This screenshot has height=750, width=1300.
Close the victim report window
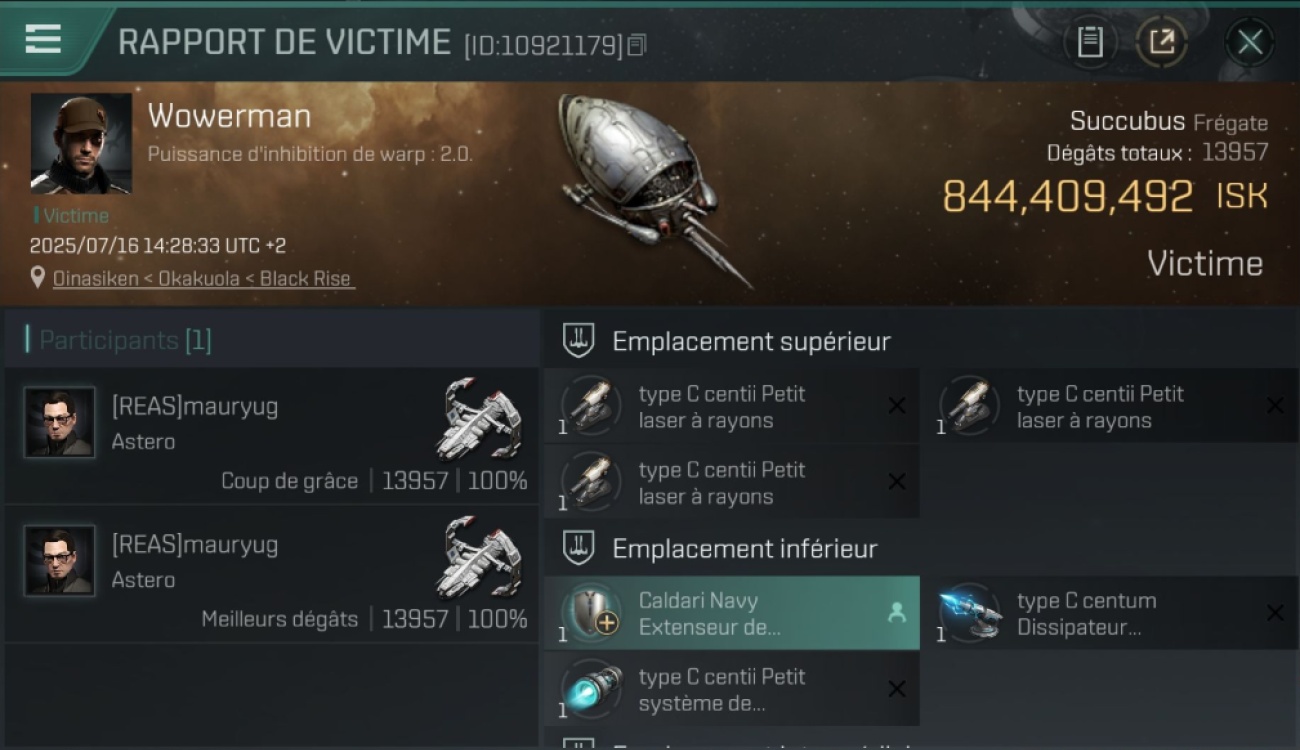coord(1250,42)
